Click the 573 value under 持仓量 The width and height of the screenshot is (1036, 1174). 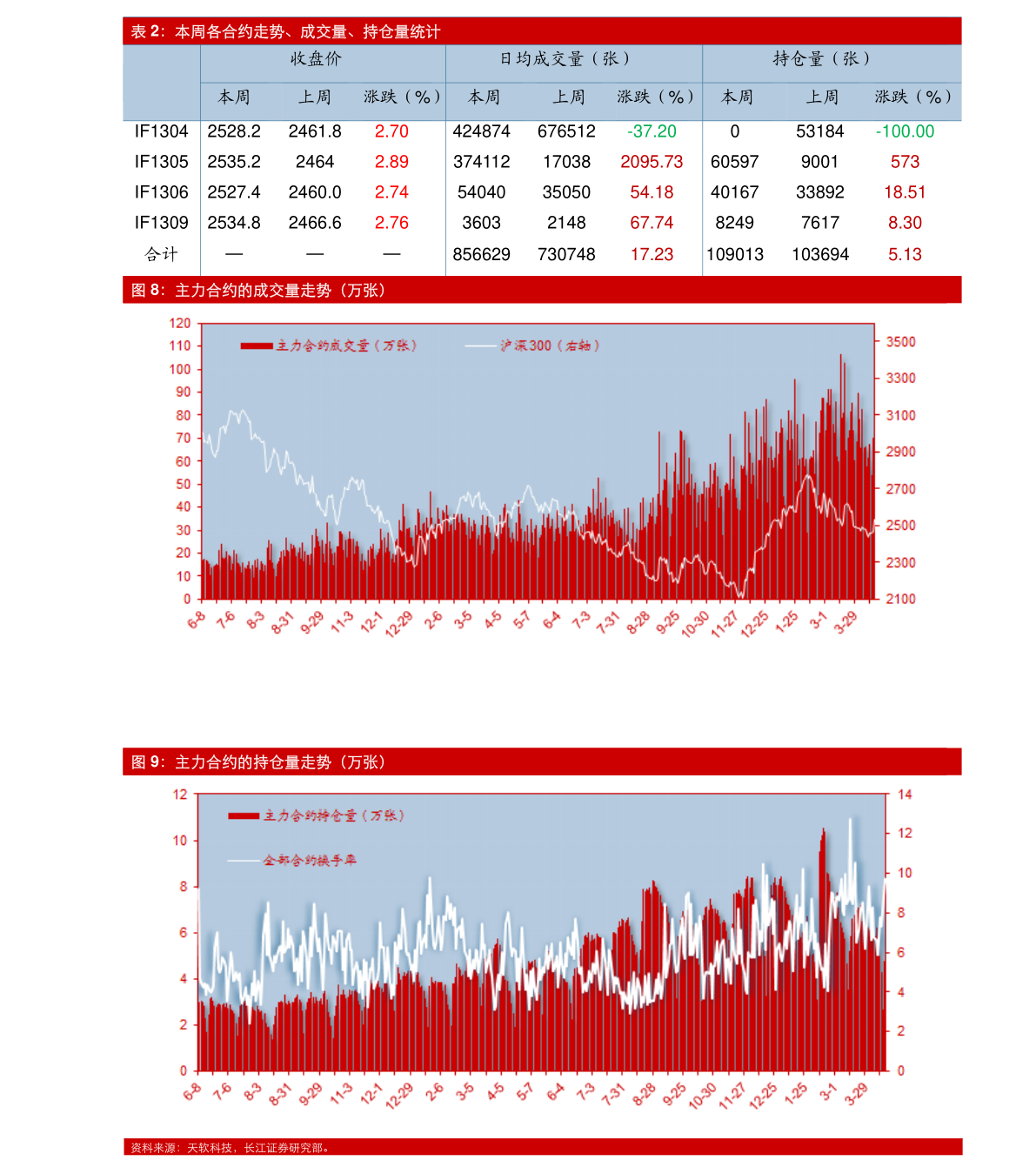coord(905,162)
